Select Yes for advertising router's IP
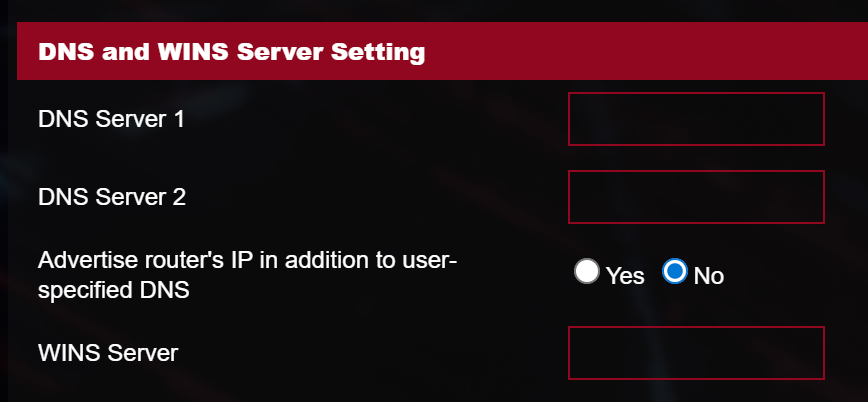This screenshot has height=402, width=868. 587,271
